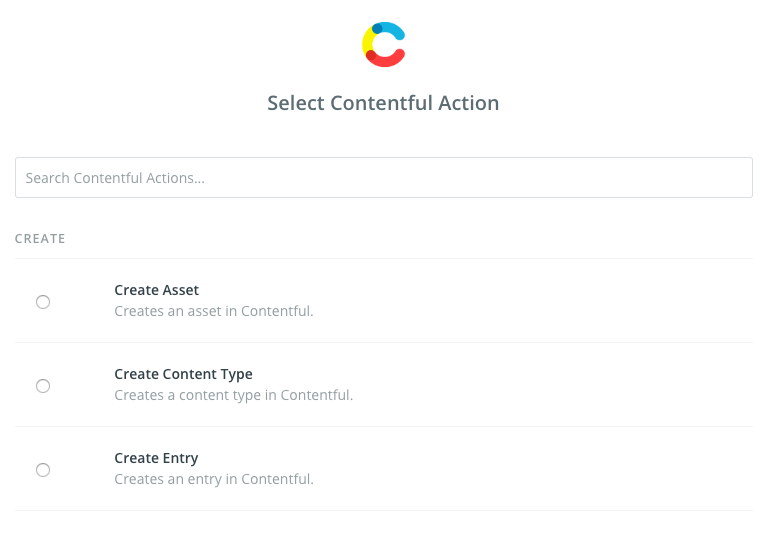
Task: Pick the Create Entry radio button
Action: point(43,469)
